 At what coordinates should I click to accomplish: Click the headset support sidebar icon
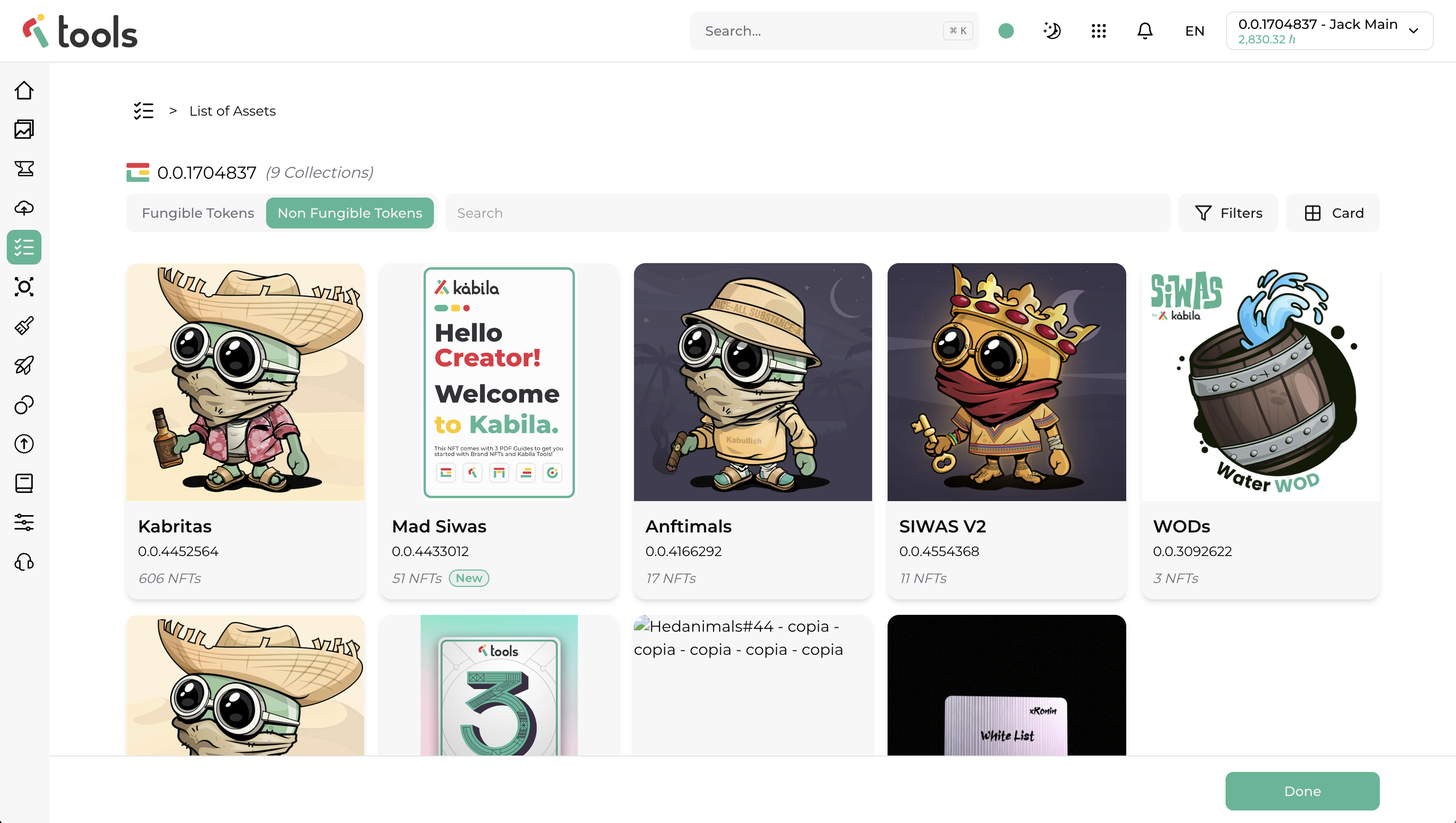pyautogui.click(x=24, y=562)
